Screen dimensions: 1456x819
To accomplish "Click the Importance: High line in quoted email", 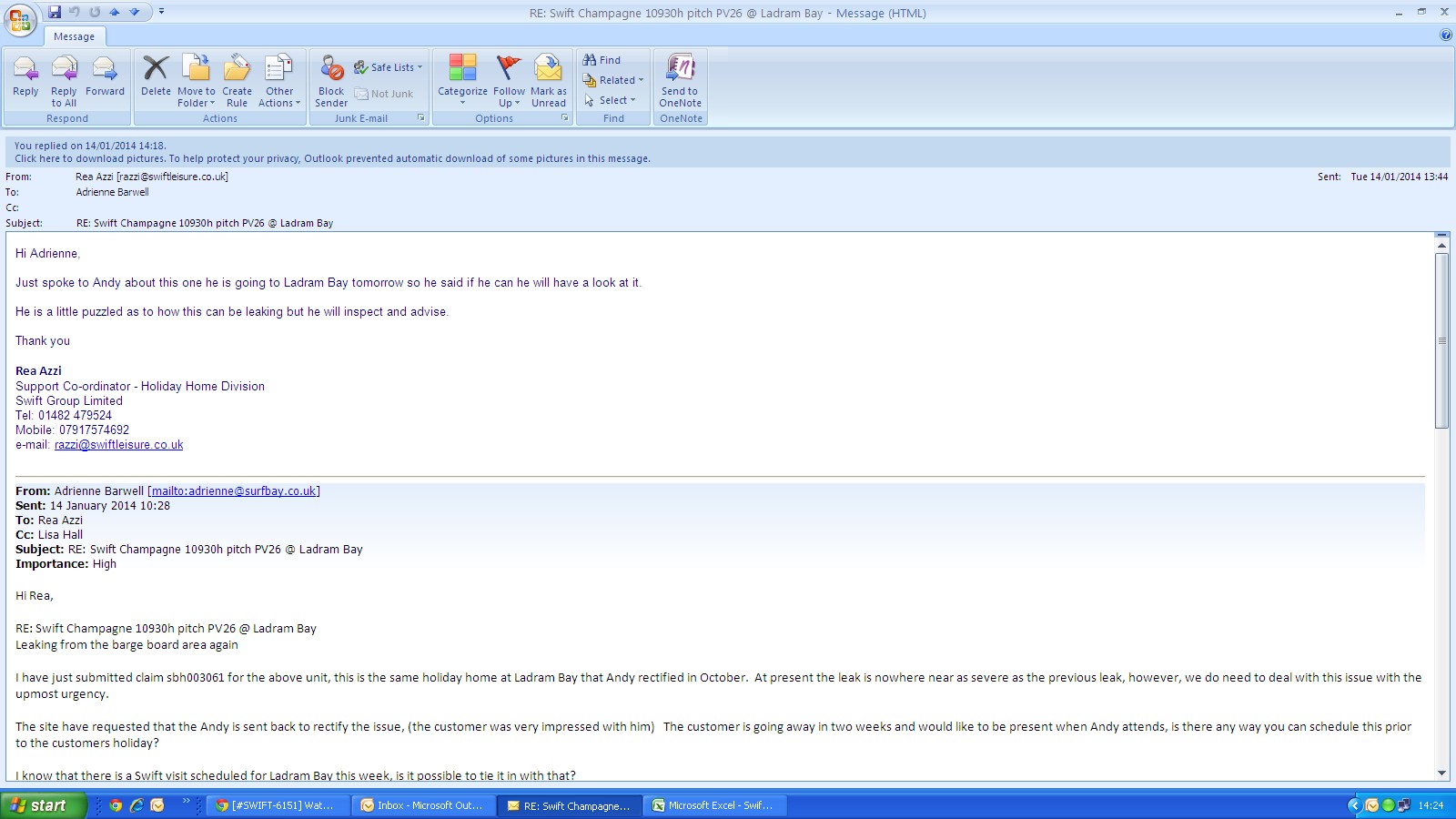I will tap(66, 564).
